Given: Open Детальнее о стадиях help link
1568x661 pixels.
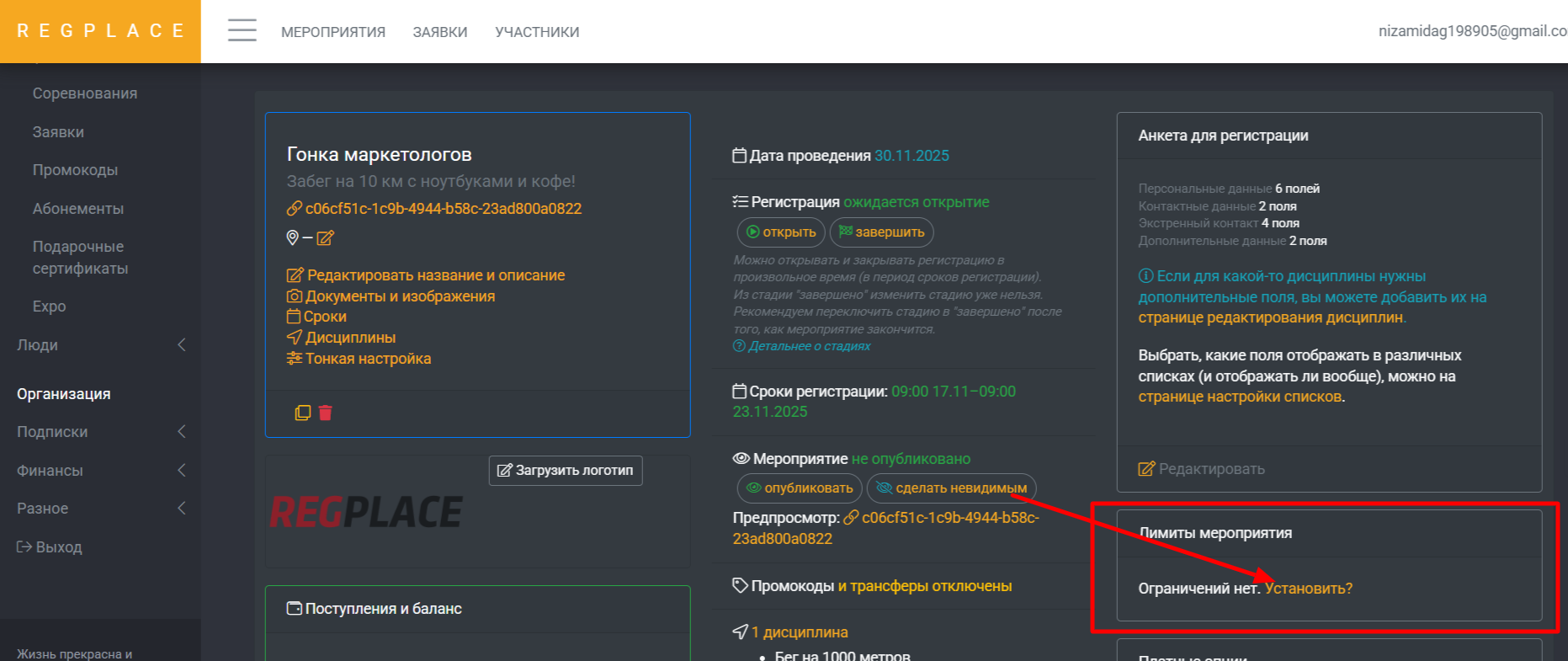Looking at the screenshot, I should 802,346.
